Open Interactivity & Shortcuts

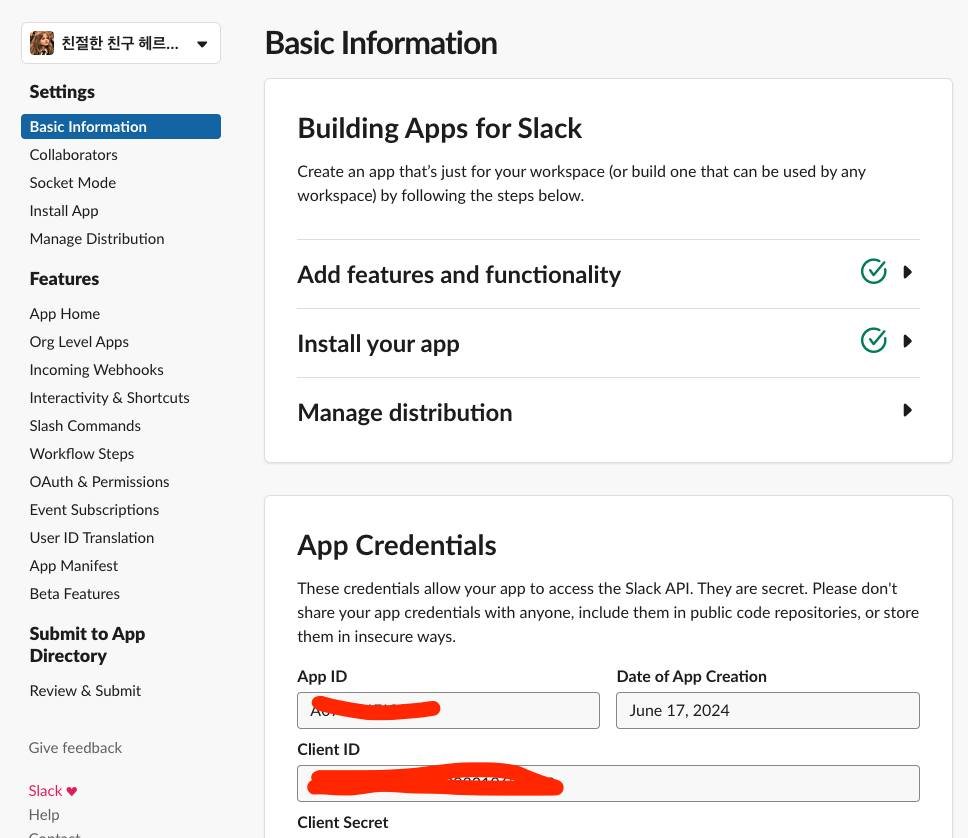point(109,398)
